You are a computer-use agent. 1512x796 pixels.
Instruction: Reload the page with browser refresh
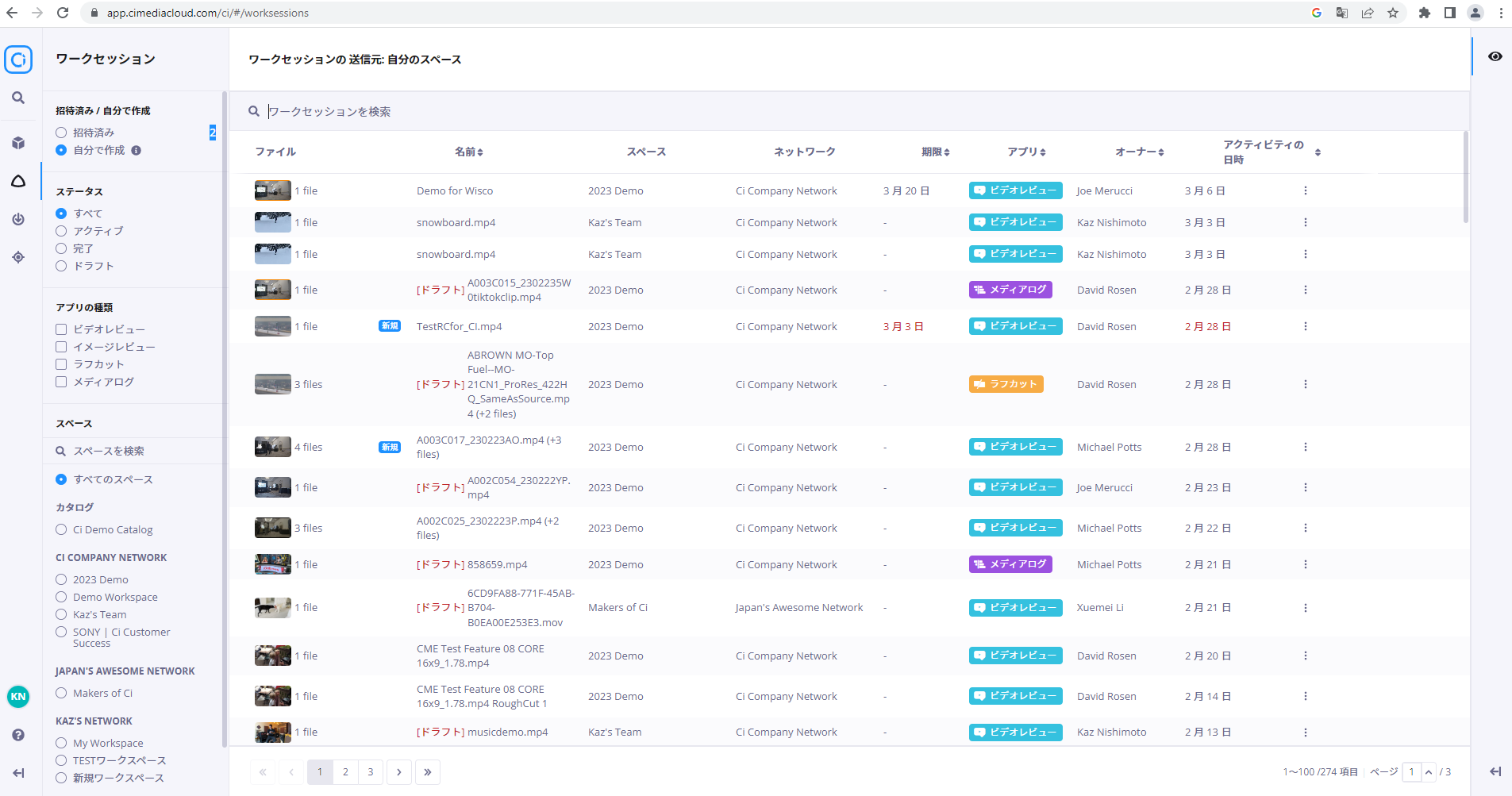pyautogui.click(x=63, y=13)
